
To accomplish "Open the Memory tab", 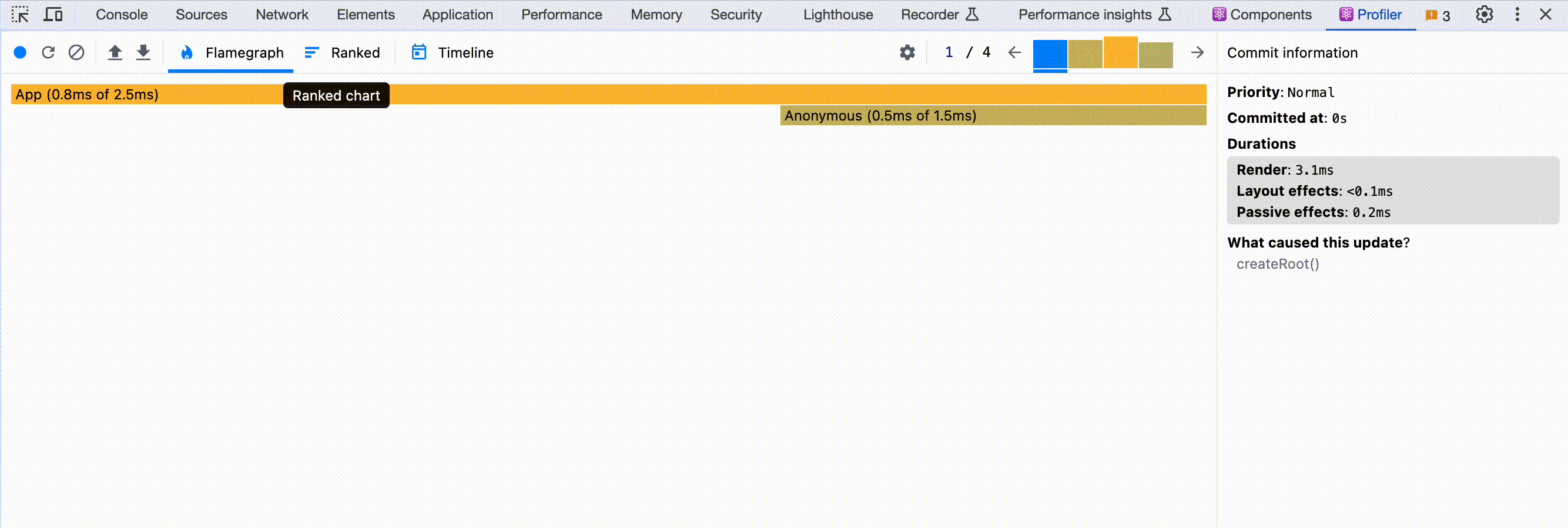I will [x=656, y=15].
